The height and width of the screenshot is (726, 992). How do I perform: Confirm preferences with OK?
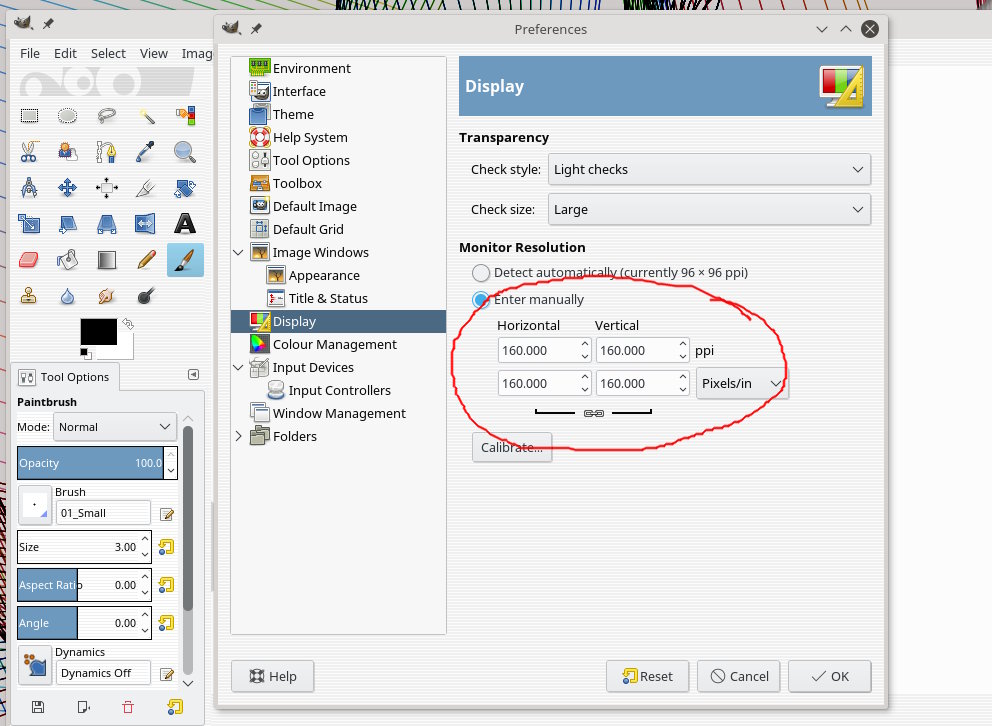(829, 677)
